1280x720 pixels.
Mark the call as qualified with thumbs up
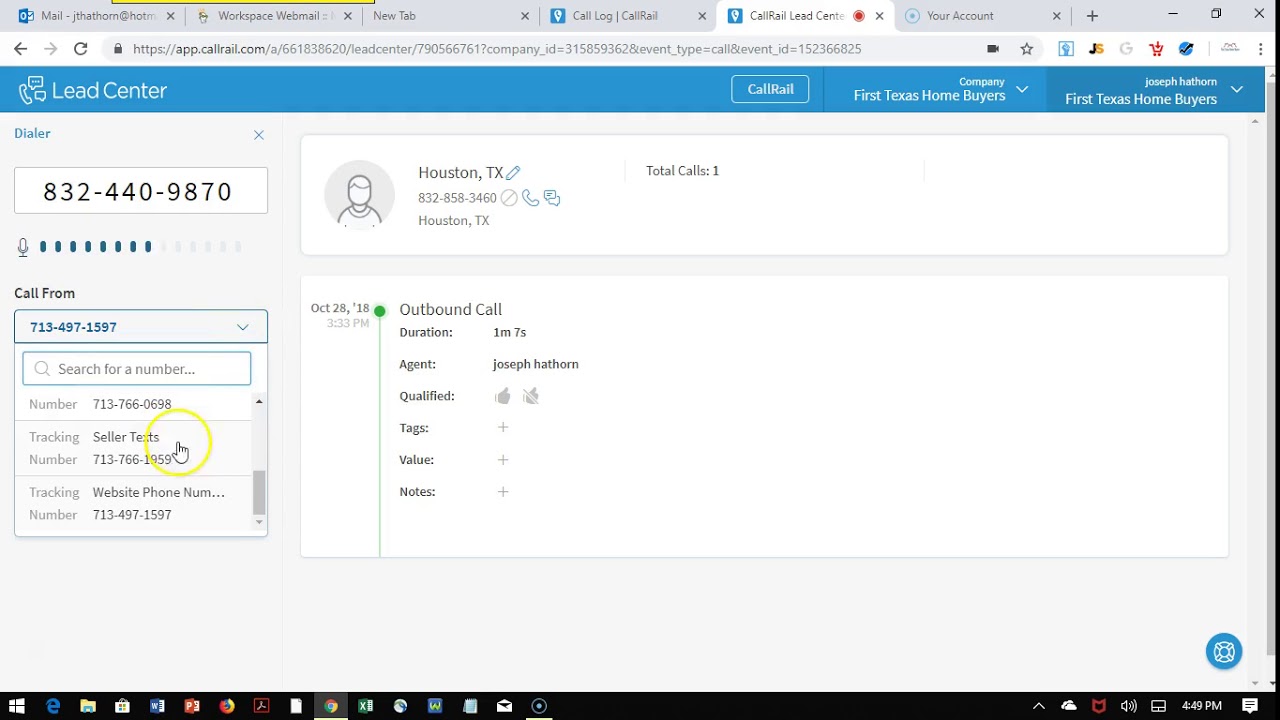503,396
